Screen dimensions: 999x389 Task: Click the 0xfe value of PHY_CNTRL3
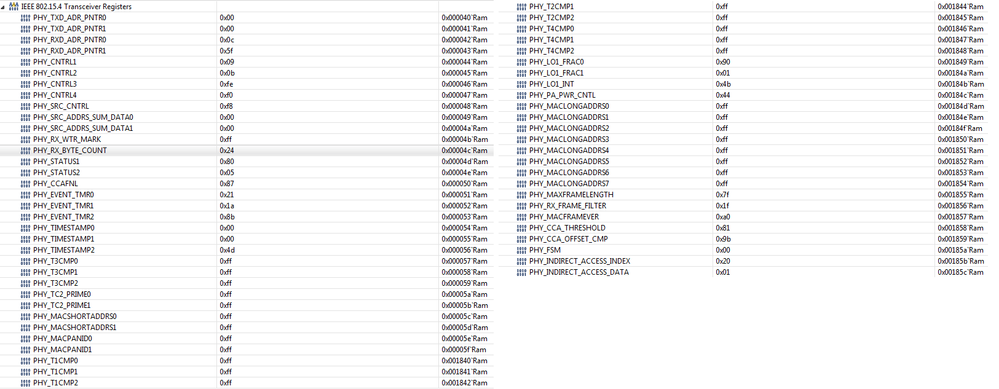click(x=227, y=84)
